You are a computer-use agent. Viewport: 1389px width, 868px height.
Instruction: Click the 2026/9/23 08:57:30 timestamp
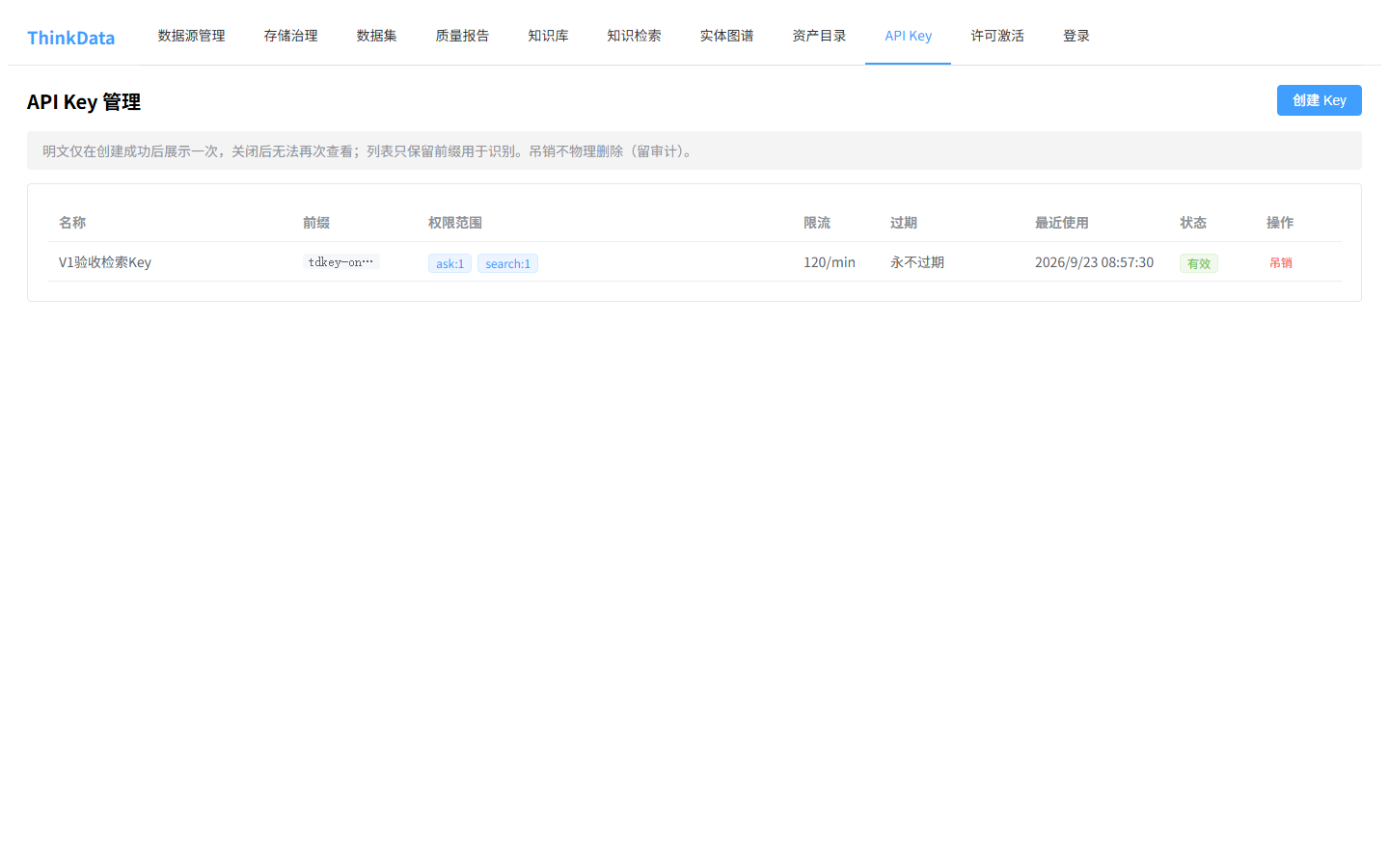(x=1094, y=262)
